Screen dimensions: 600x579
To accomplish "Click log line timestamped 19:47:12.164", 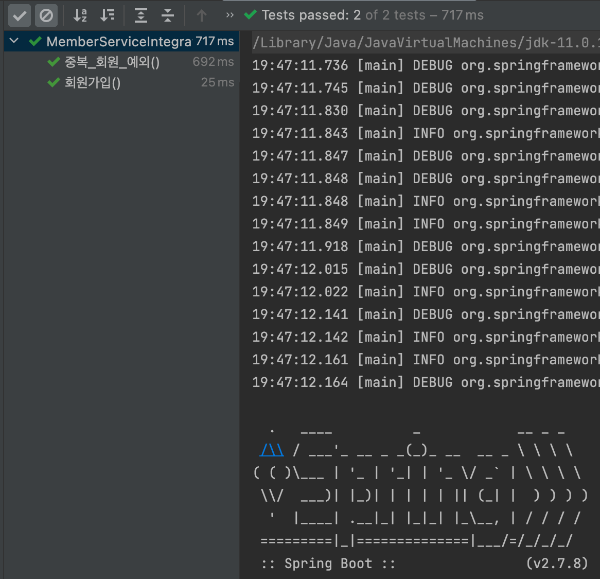I will (x=426, y=382).
